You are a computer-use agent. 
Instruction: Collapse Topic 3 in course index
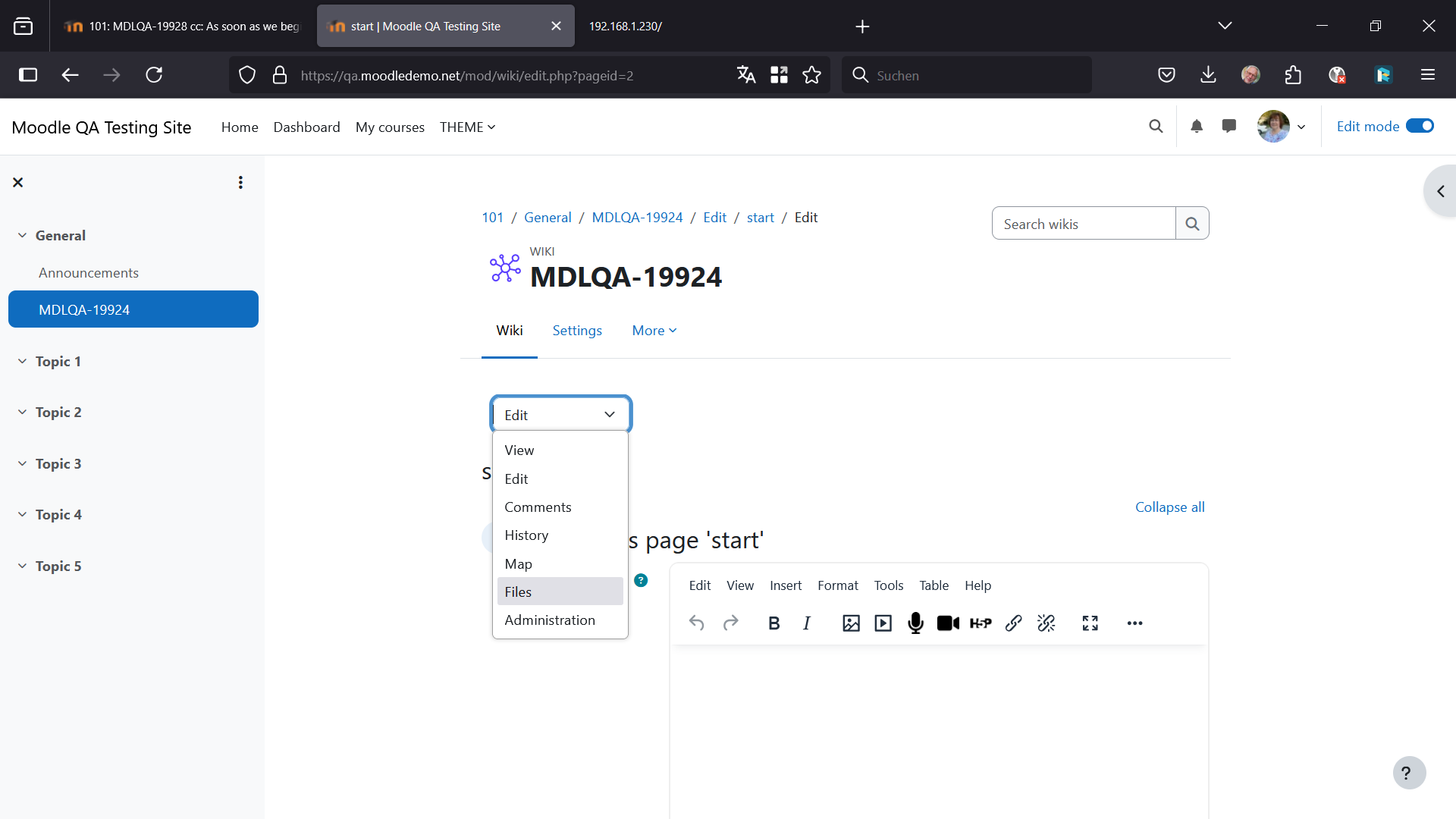22,464
